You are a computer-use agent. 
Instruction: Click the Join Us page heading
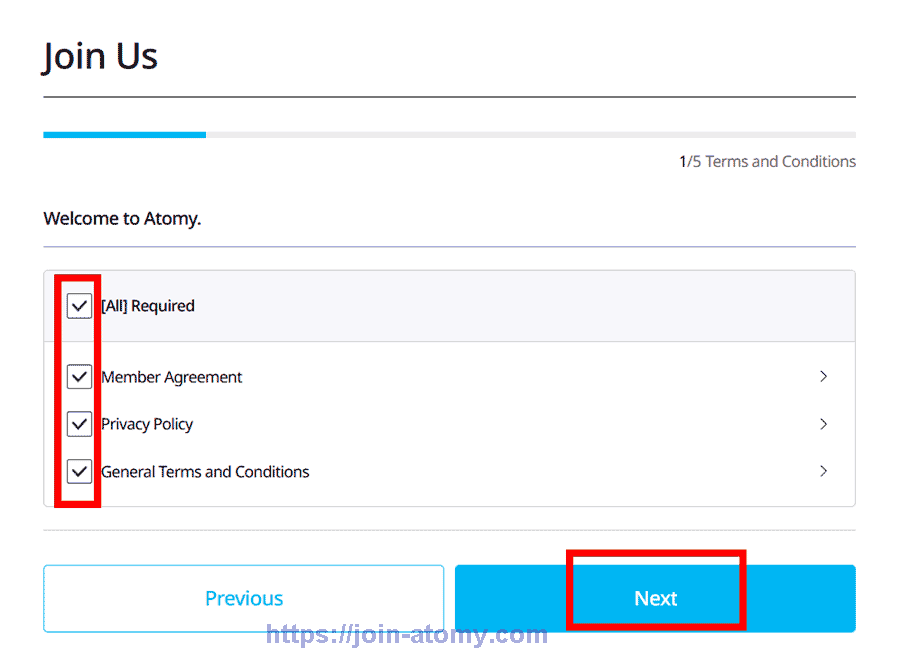99,56
